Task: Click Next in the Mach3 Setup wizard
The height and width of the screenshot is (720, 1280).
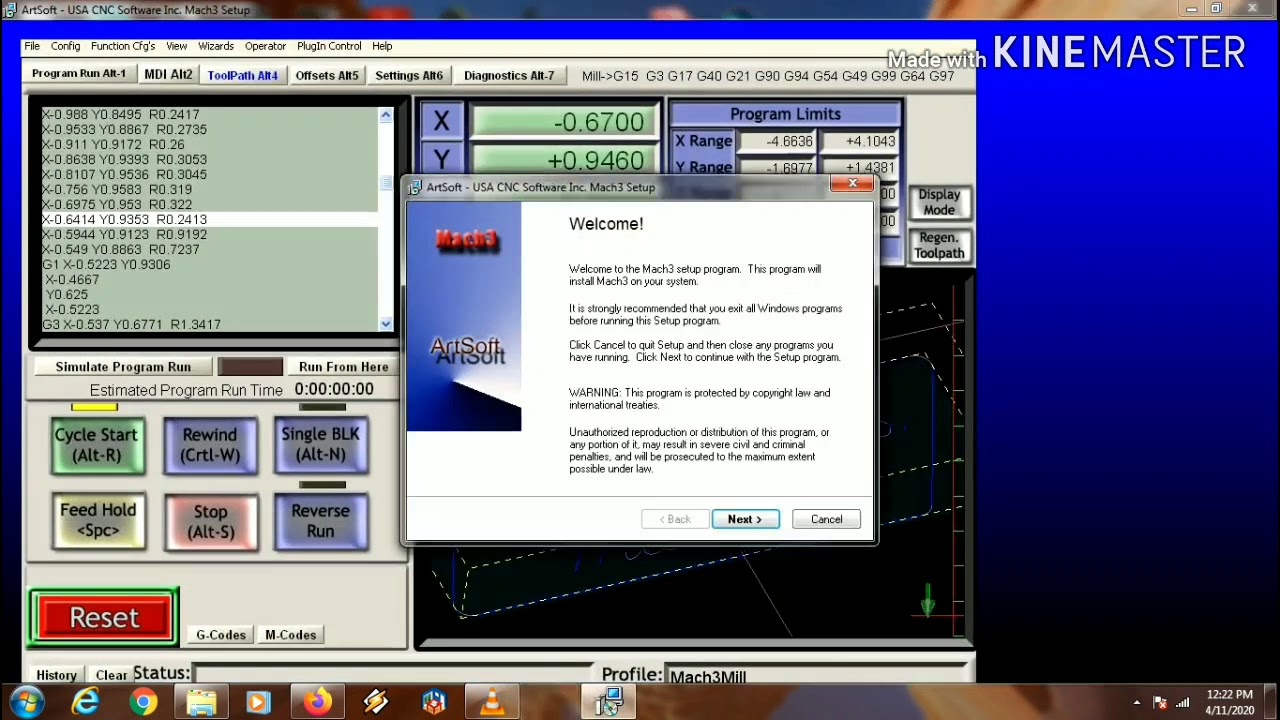Action: click(x=745, y=519)
